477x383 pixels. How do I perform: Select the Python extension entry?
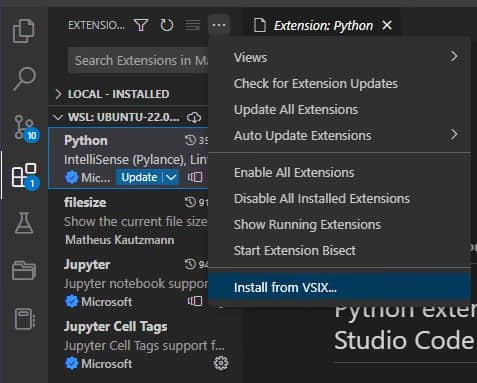[x=128, y=158]
